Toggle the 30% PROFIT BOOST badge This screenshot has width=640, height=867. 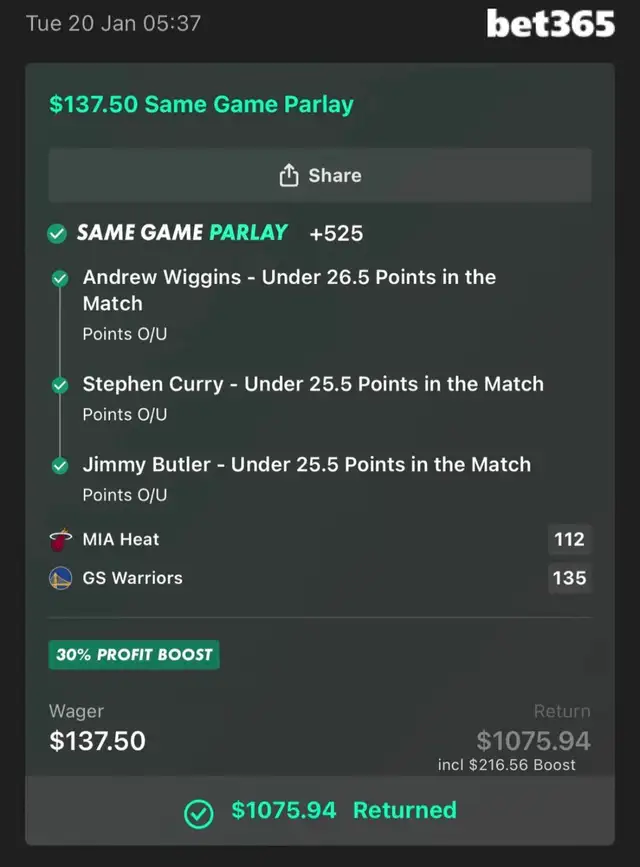[133, 654]
